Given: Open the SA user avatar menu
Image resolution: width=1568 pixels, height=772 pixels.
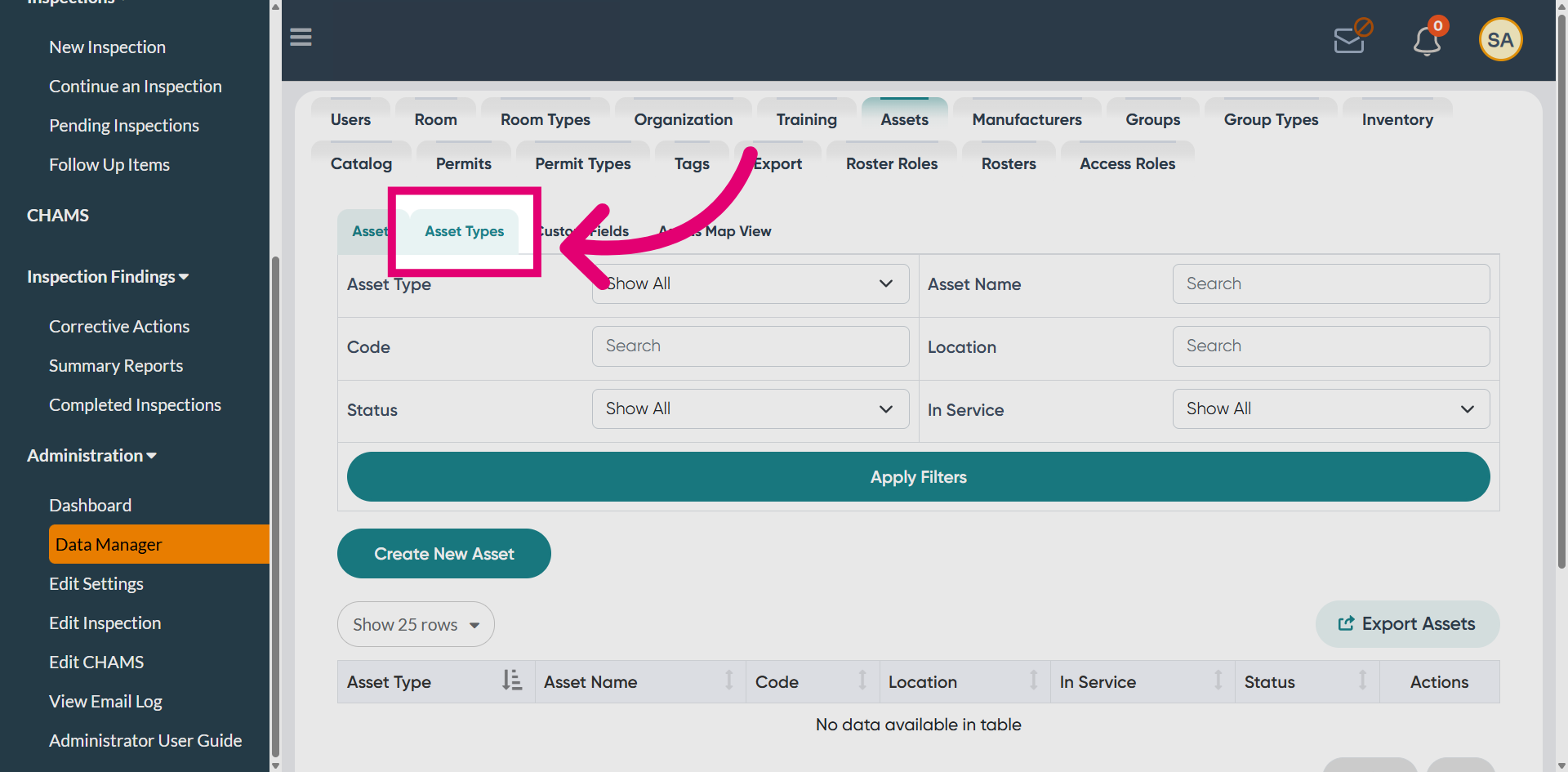Looking at the screenshot, I should [1500, 39].
